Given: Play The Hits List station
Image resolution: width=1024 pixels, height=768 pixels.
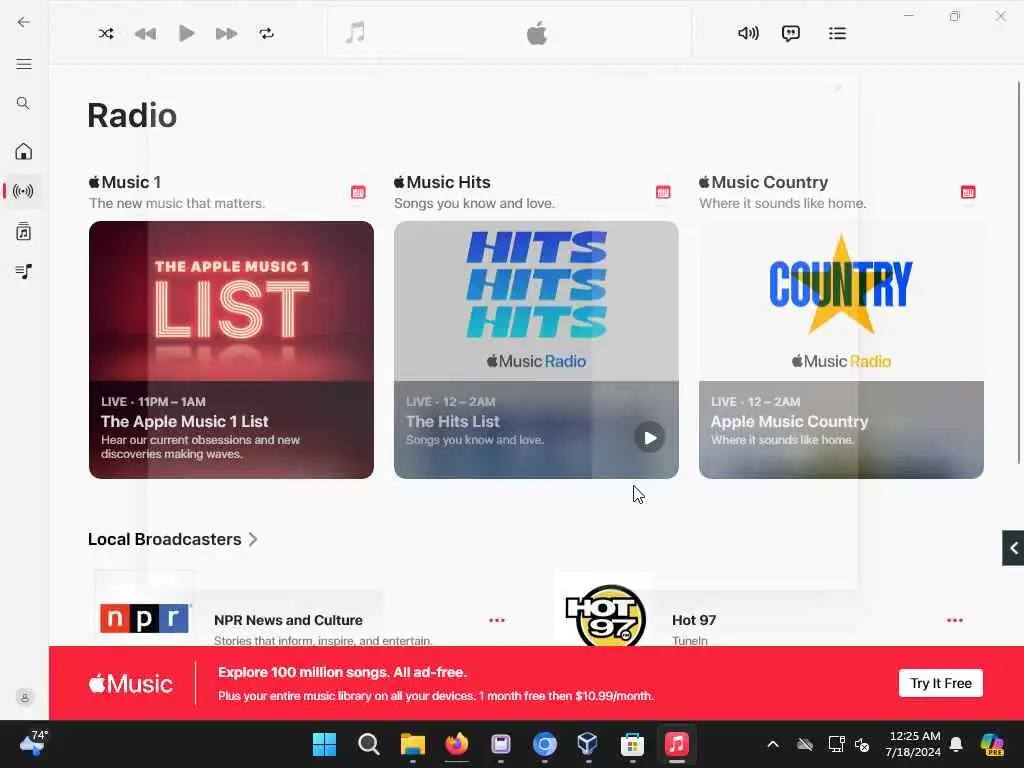Looking at the screenshot, I should click(650, 438).
